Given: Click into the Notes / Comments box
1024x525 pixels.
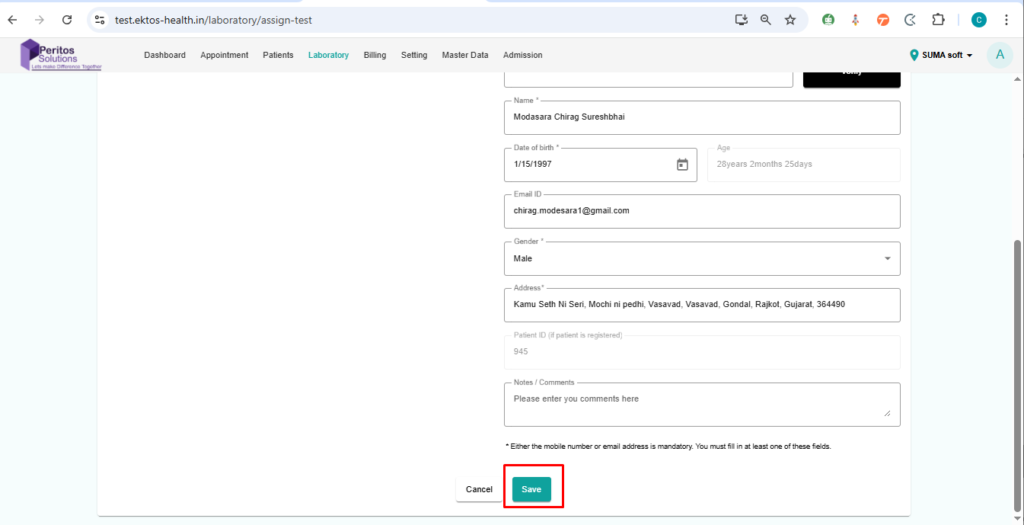Looking at the screenshot, I should (x=701, y=404).
